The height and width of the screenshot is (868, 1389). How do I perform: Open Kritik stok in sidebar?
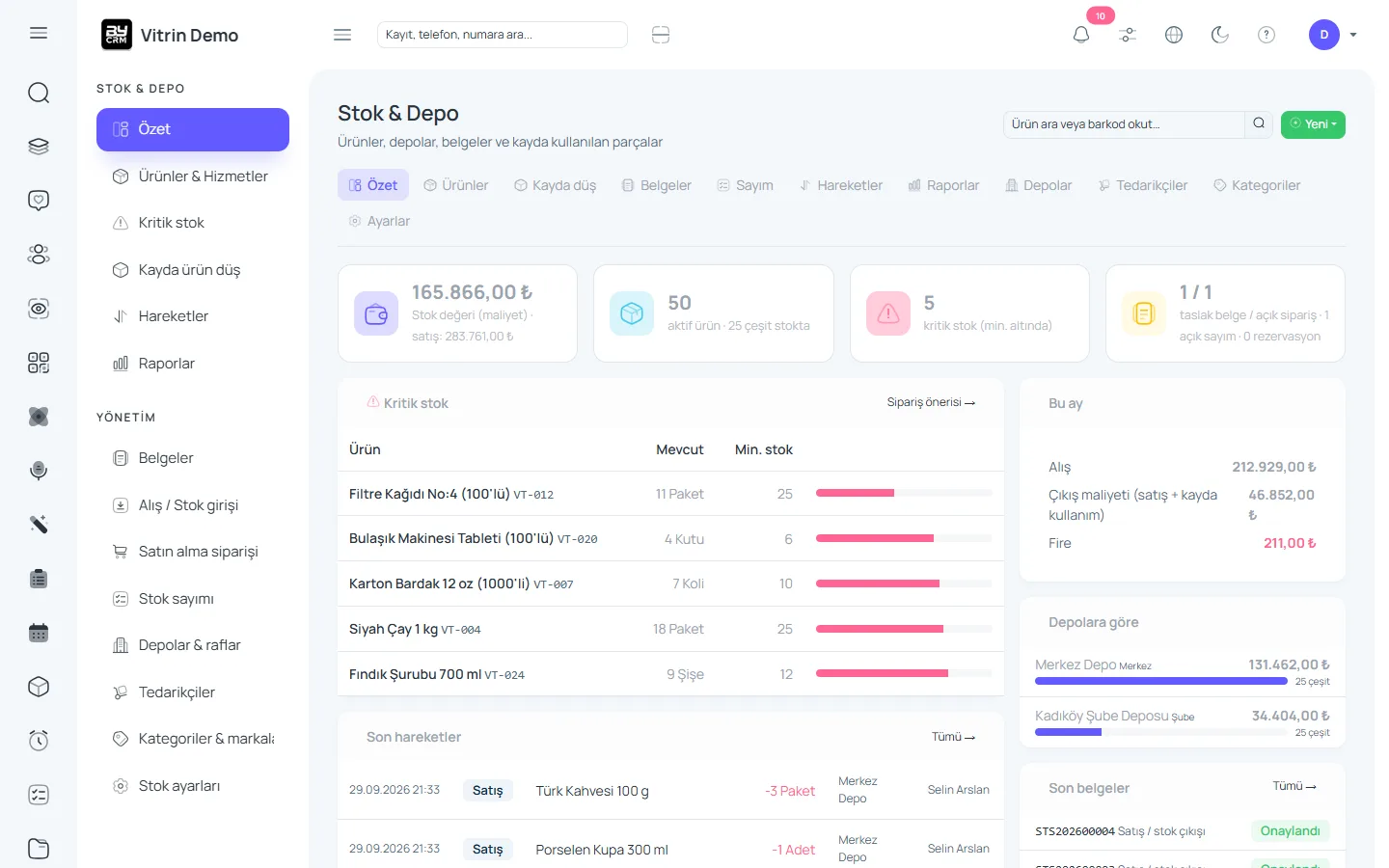click(x=193, y=223)
